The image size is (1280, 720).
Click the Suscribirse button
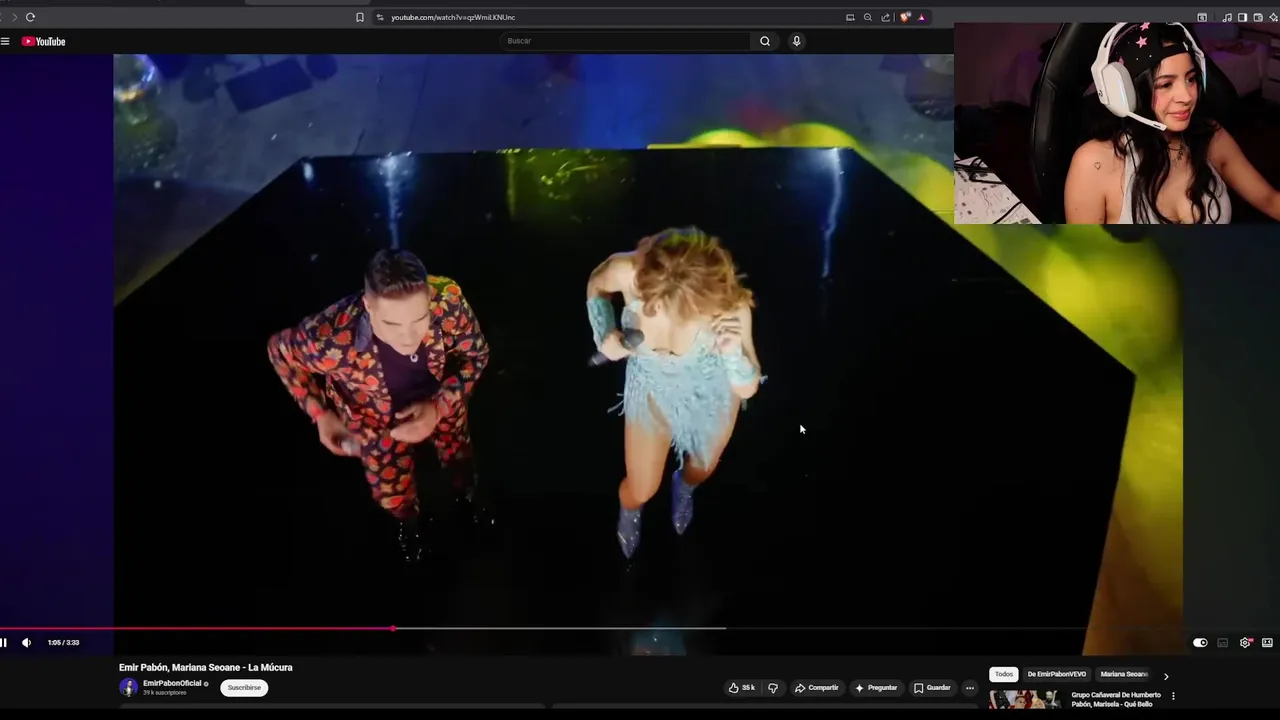tap(244, 688)
